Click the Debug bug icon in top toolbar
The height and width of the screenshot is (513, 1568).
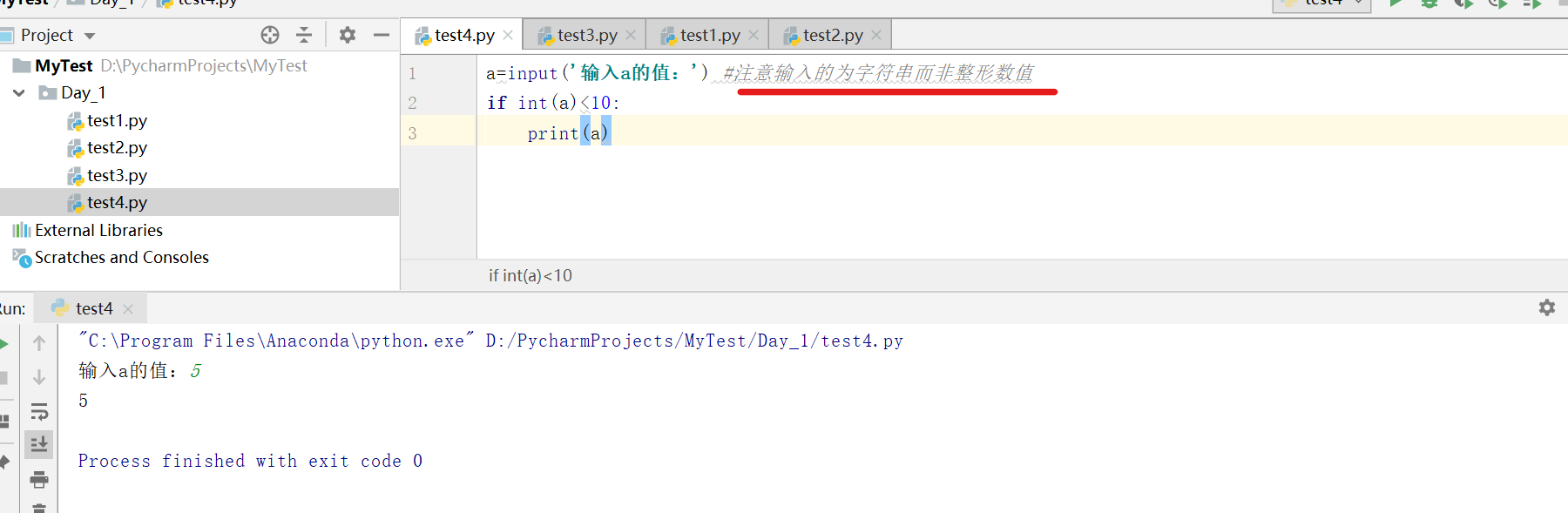click(x=1429, y=3)
